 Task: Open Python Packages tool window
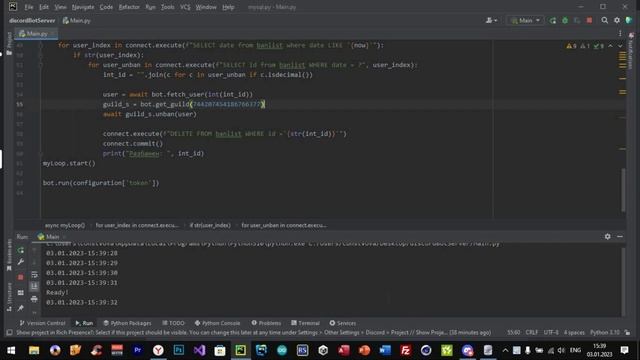(x=127, y=323)
